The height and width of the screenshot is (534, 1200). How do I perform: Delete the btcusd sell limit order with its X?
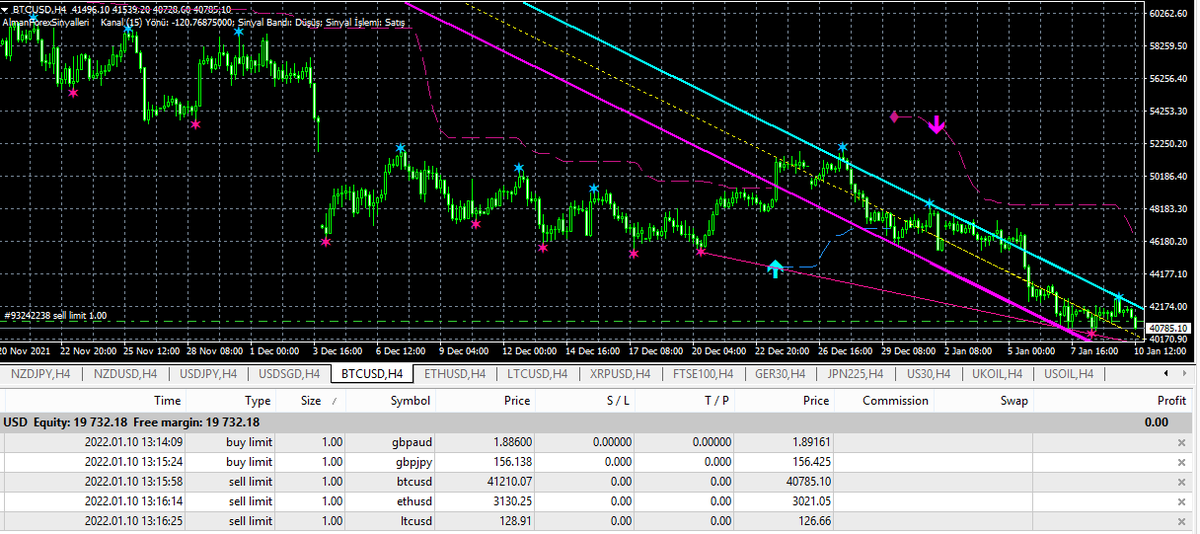1182,481
